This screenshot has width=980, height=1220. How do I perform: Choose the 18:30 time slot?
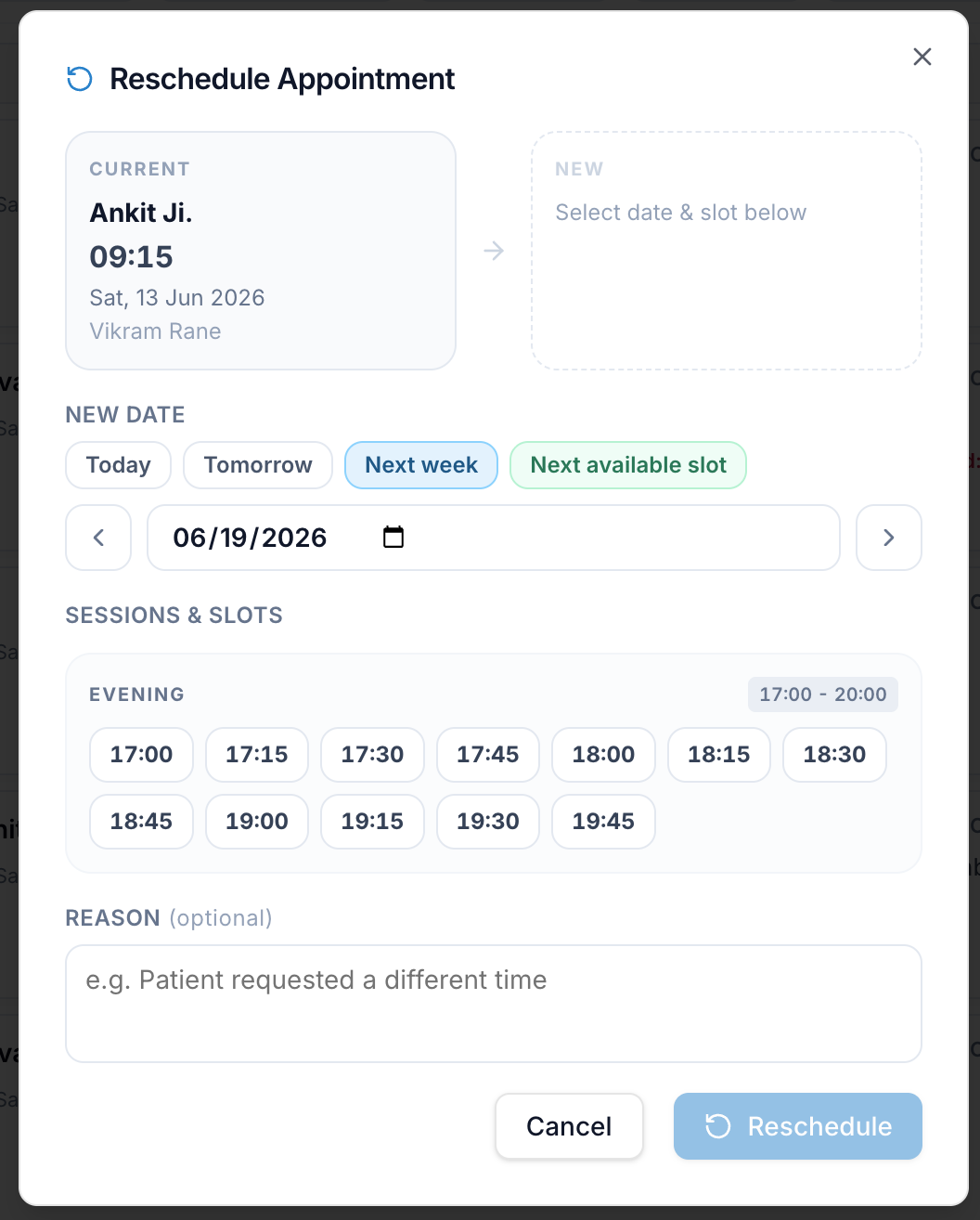[834, 755]
